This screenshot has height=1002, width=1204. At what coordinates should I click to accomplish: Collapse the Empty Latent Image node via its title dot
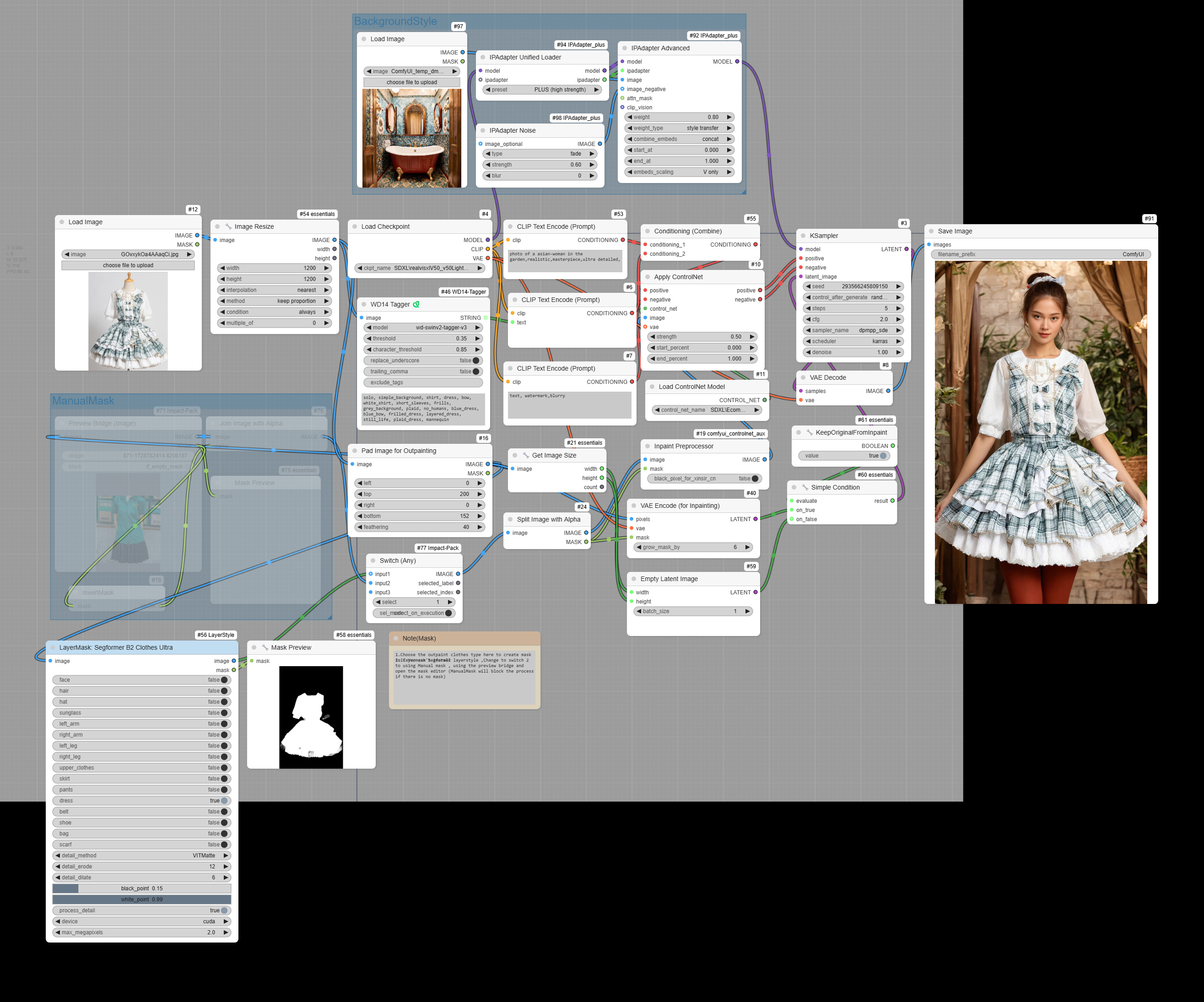point(634,579)
